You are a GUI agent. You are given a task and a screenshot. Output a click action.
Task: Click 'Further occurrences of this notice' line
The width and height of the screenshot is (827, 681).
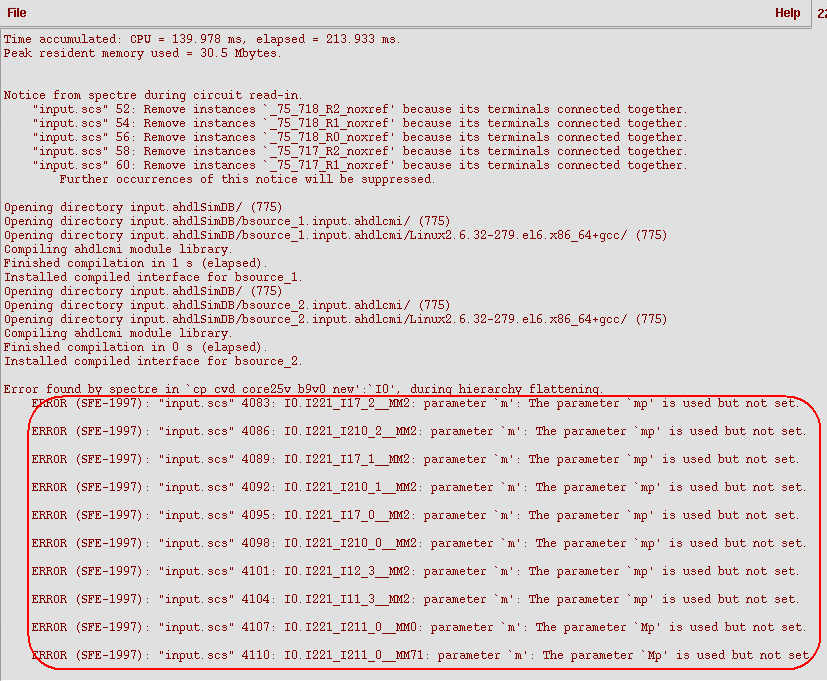[x=247, y=179]
